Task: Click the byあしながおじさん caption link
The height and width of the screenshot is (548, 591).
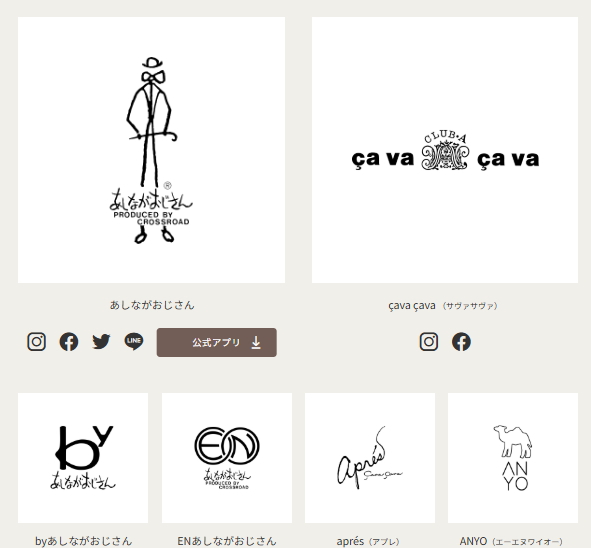Action: point(83,541)
